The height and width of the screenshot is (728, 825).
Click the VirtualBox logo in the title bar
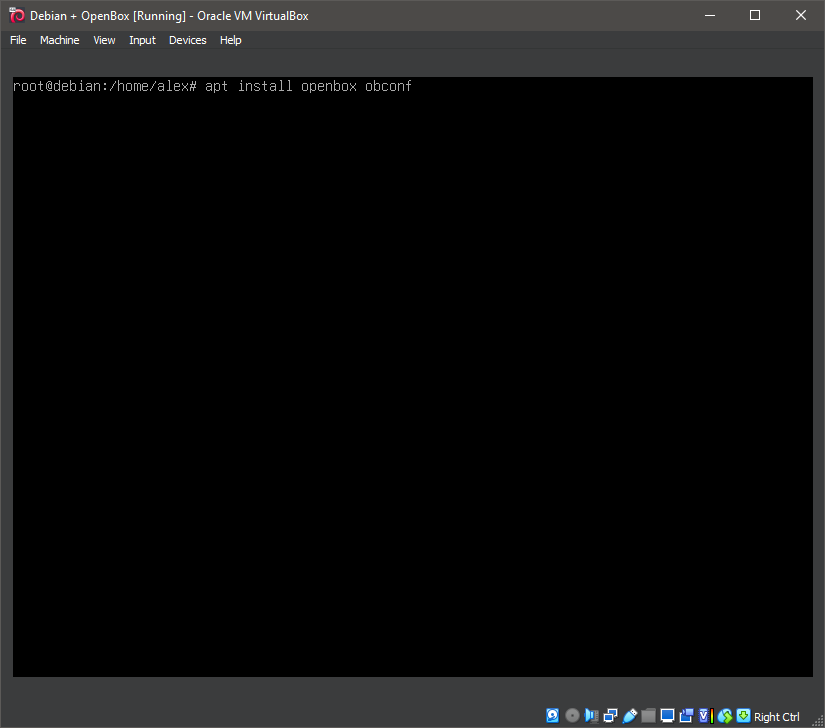point(15,15)
